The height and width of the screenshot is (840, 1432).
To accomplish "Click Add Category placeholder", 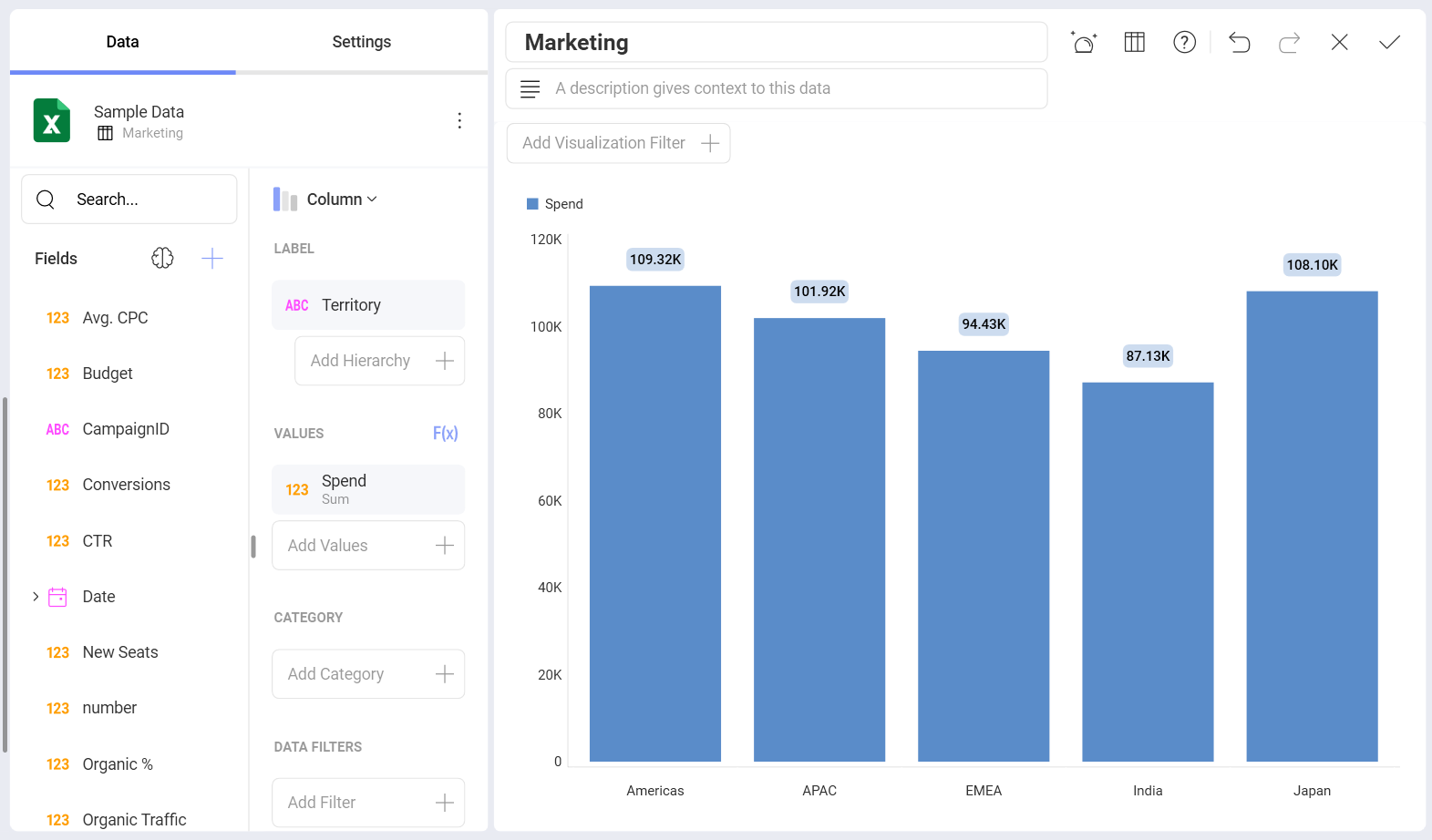I will 368,674.
